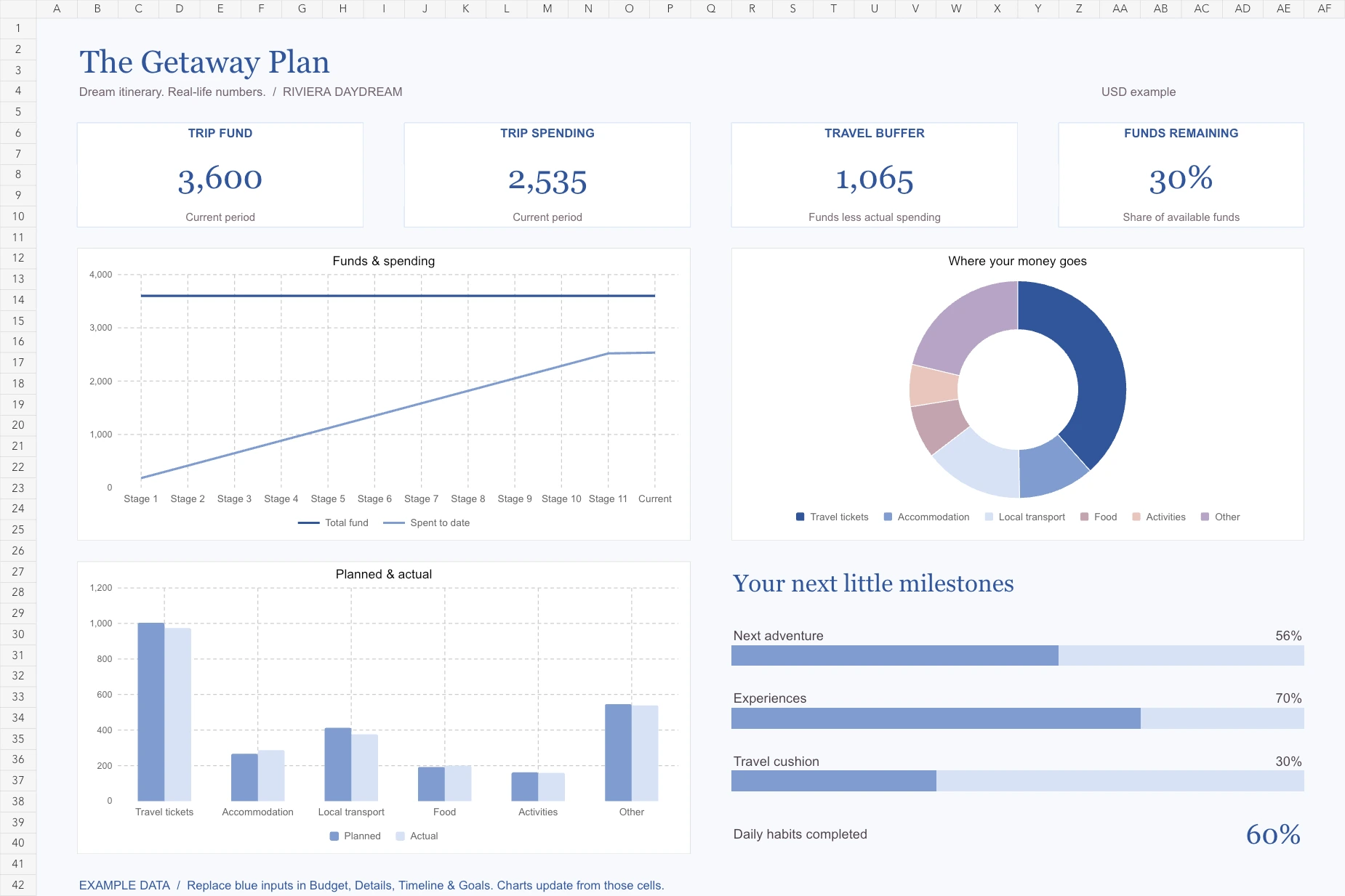1345x896 pixels.
Task: Click the 'Accommodation' bar chart axis label
Action: tap(257, 812)
